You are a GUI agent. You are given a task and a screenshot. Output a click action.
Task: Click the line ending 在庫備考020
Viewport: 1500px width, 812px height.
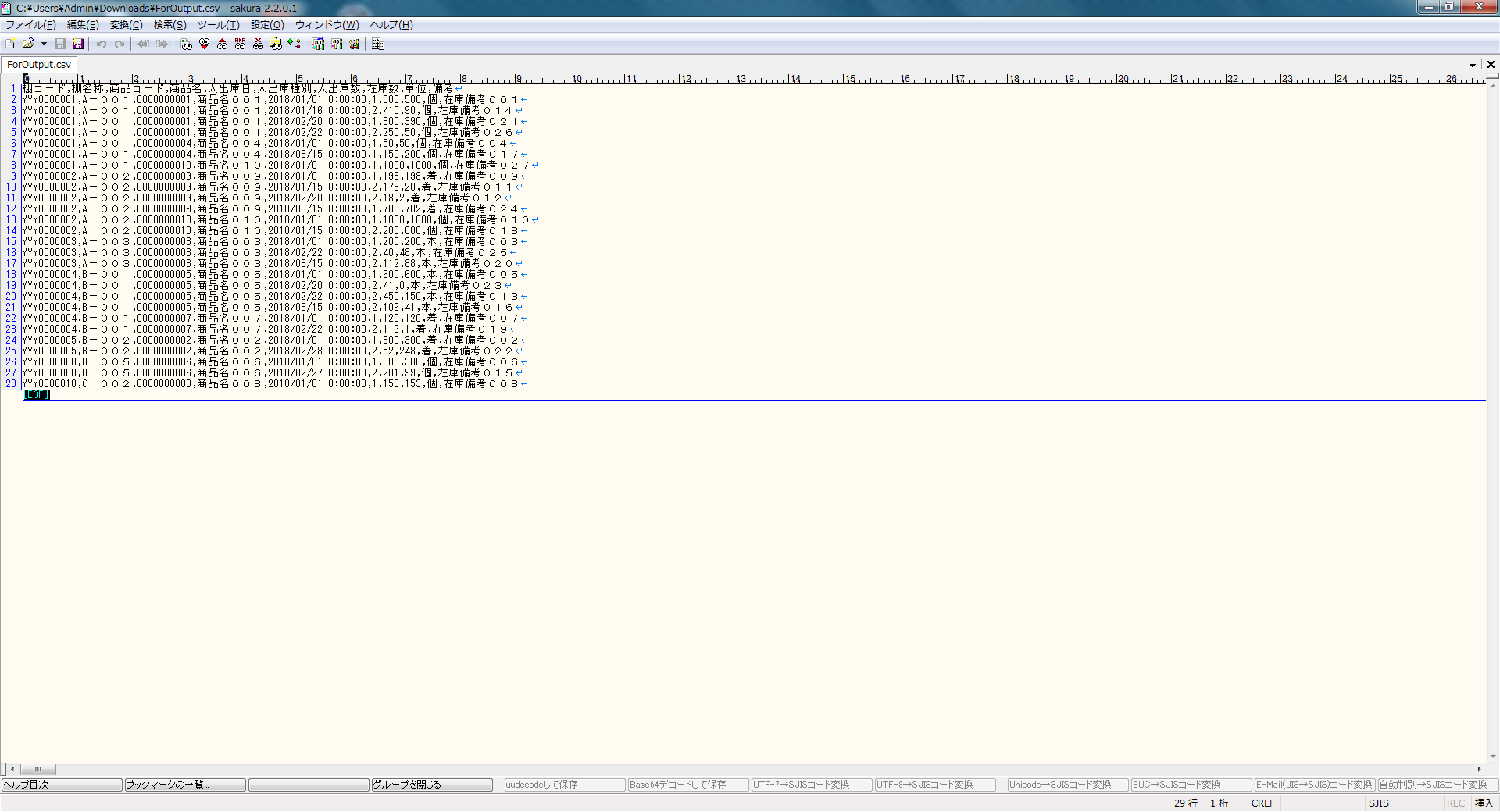[273, 263]
